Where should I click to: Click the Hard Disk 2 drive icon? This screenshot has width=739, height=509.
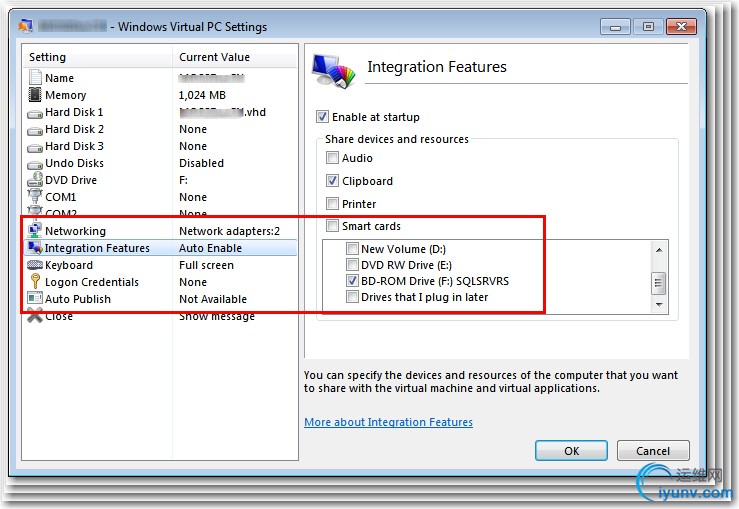pos(35,131)
